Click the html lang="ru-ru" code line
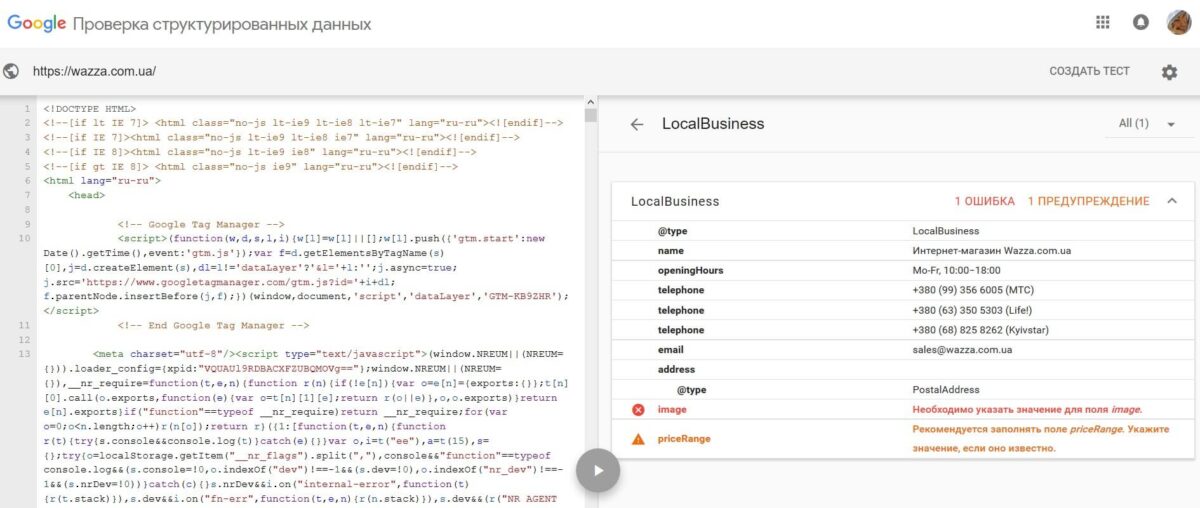1200x508 pixels. pyautogui.click(x=102, y=181)
